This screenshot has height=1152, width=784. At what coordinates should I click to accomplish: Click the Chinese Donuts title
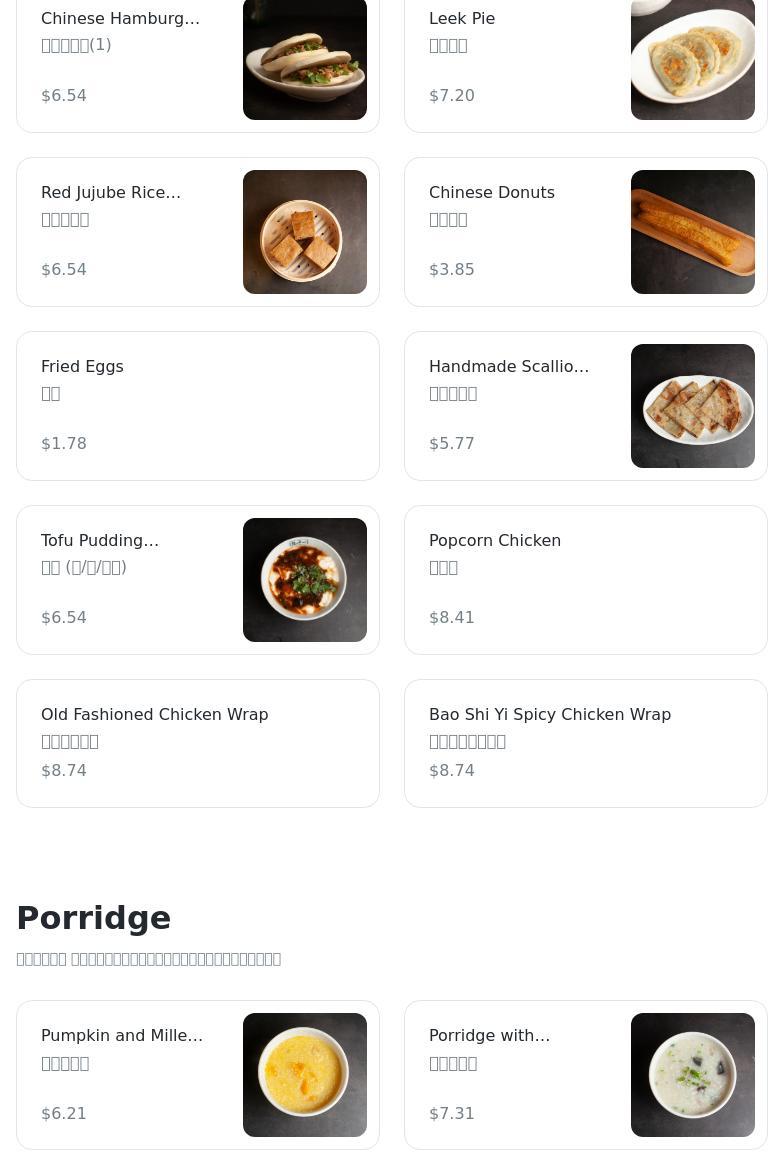[x=492, y=192]
